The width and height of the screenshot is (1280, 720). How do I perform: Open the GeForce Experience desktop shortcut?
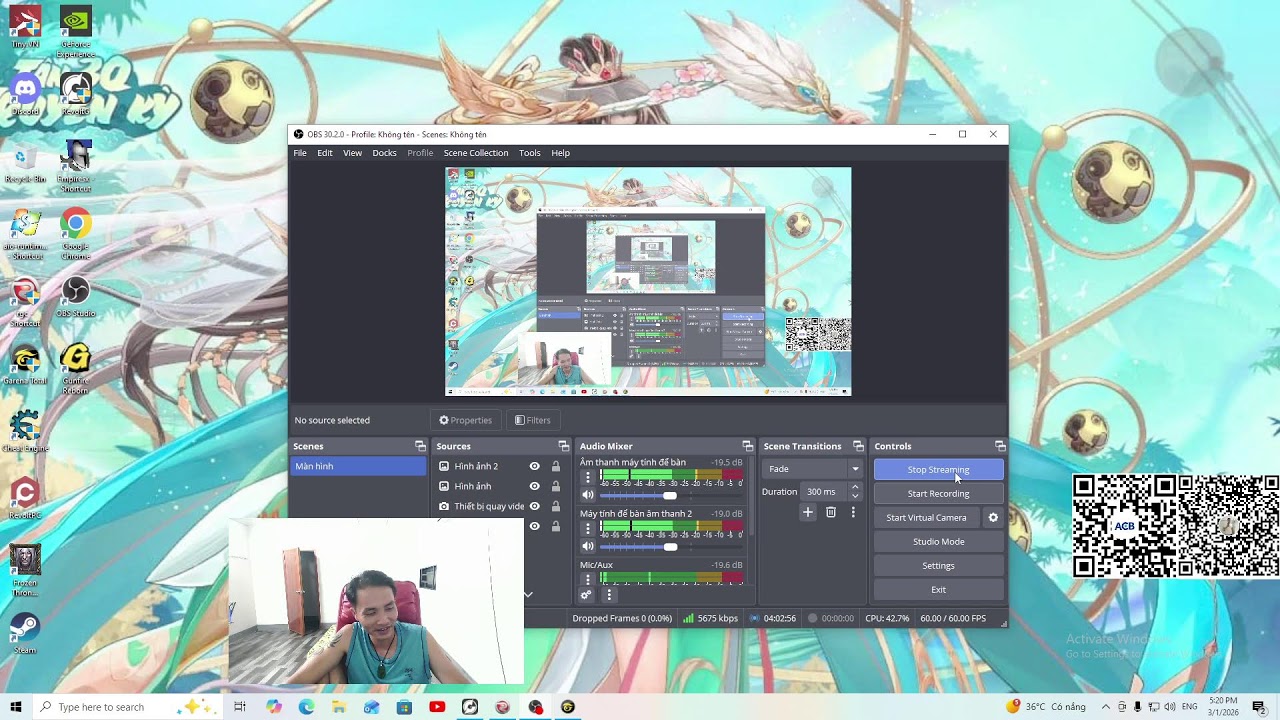[x=76, y=32]
